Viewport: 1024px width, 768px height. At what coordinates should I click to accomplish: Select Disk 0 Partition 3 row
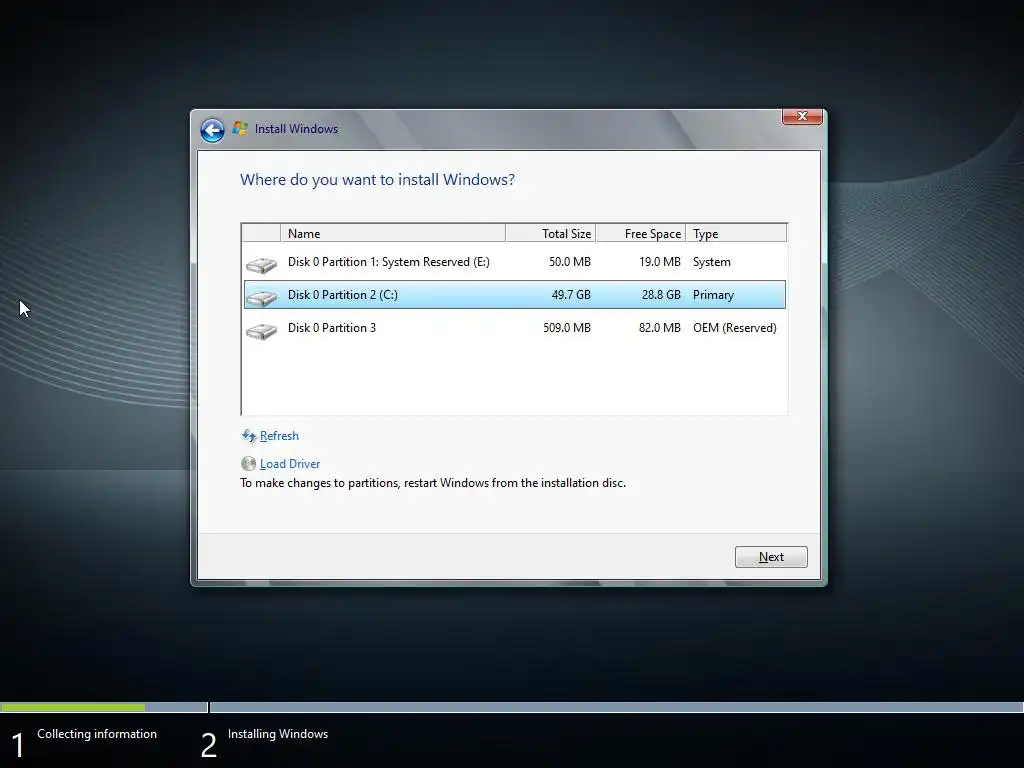click(x=515, y=328)
